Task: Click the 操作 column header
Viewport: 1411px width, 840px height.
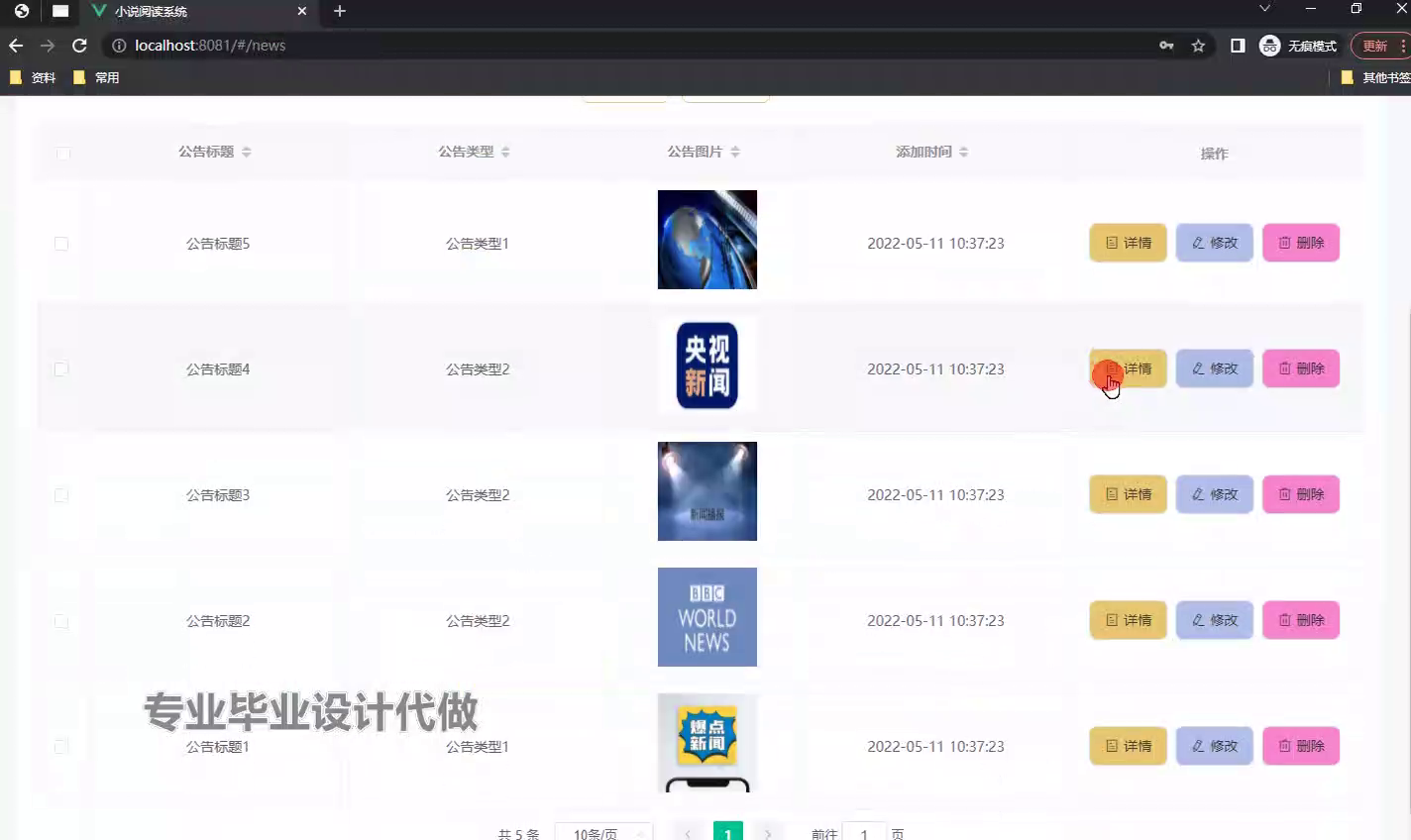Action: click(1214, 154)
